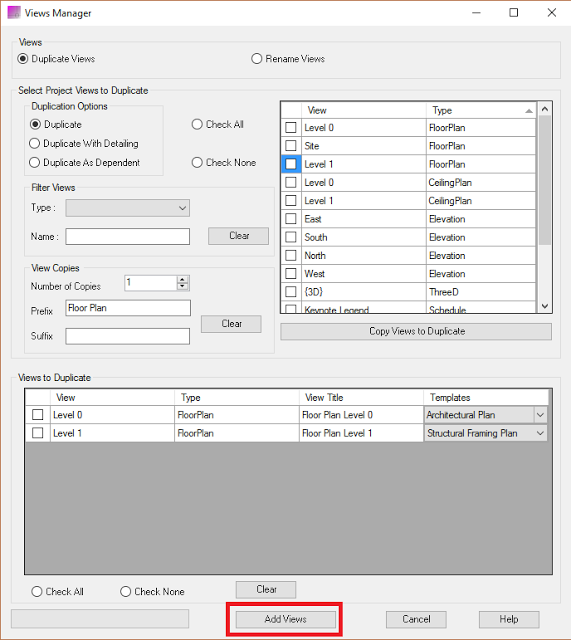Click the scroll up arrow in views list
The height and width of the screenshot is (640, 571).
[x=544, y=109]
